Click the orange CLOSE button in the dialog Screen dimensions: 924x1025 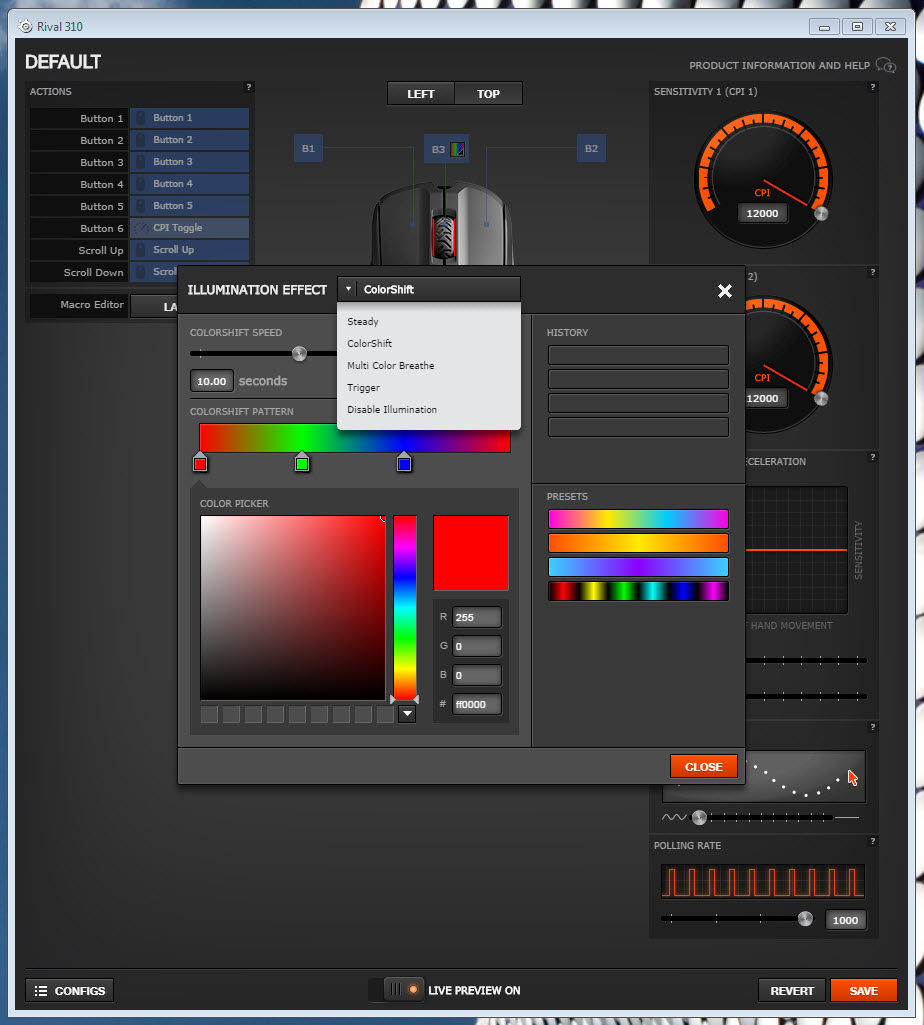[704, 767]
